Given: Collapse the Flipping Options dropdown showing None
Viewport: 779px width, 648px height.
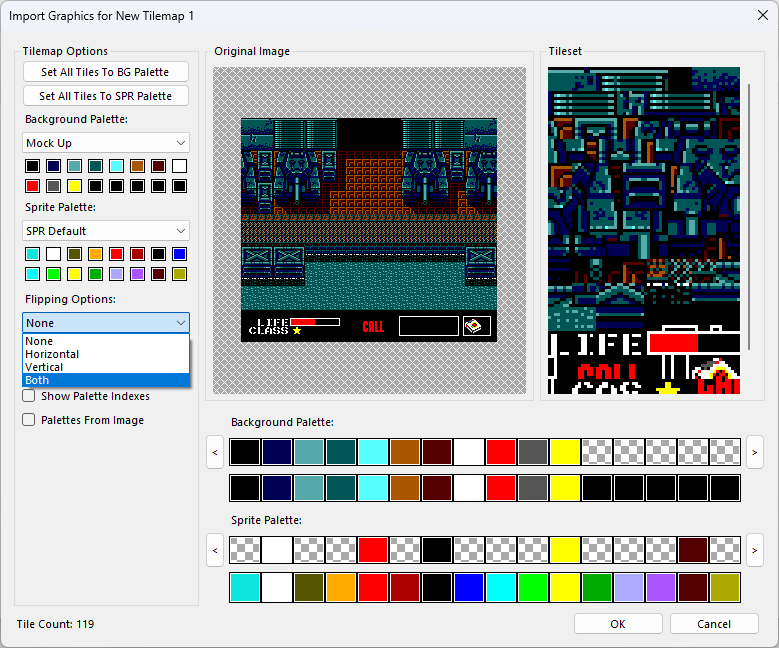Looking at the screenshot, I should (x=106, y=323).
